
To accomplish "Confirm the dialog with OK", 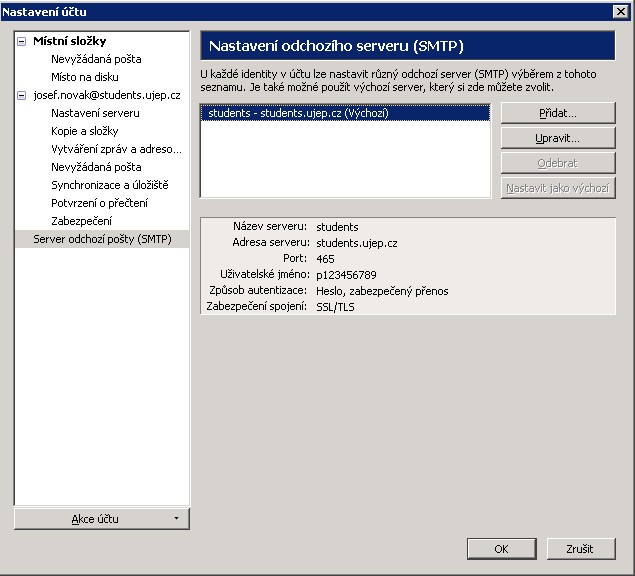I will click(x=501, y=549).
